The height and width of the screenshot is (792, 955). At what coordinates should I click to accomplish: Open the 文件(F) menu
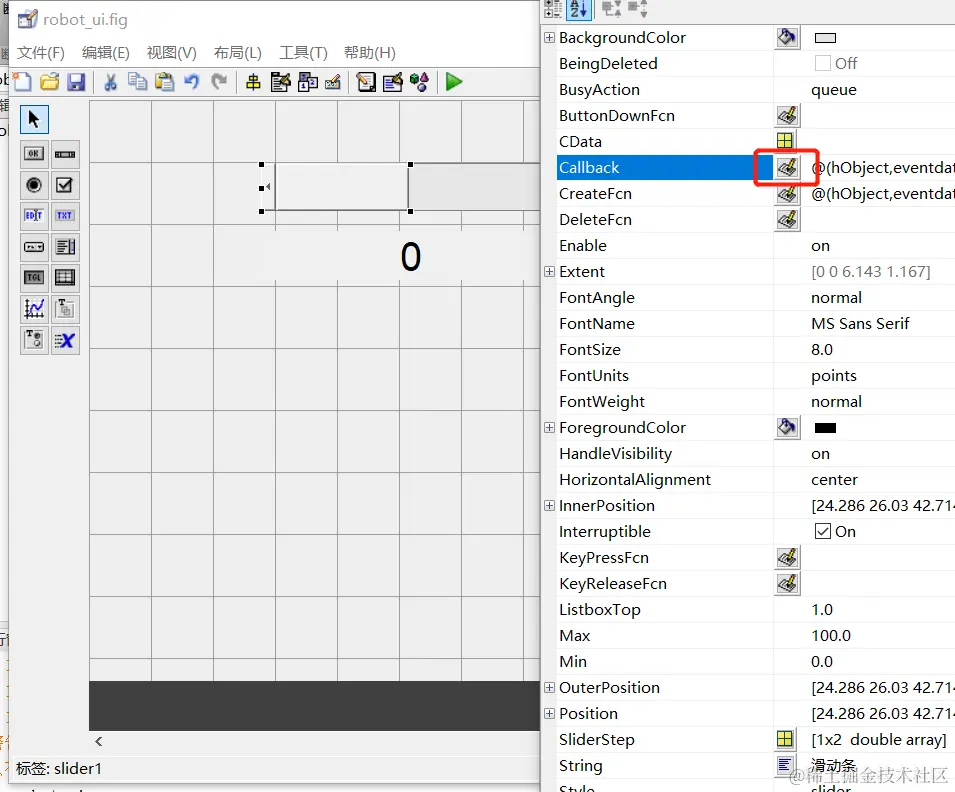click(41, 53)
